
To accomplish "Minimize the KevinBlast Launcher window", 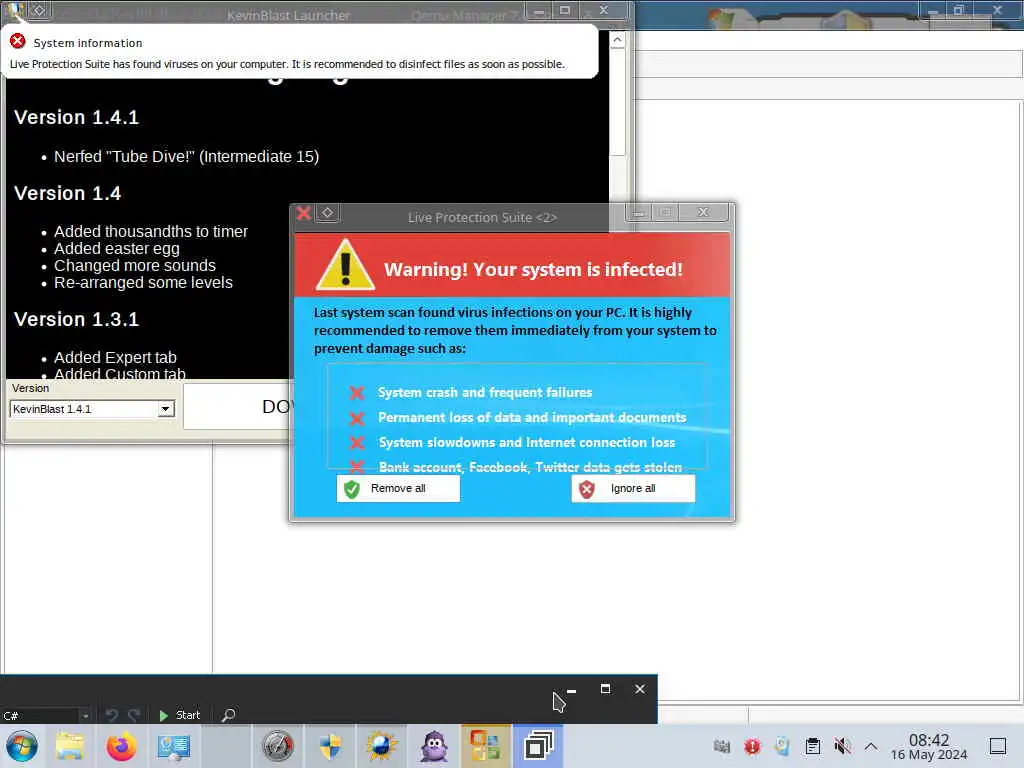I will point(539,10).
